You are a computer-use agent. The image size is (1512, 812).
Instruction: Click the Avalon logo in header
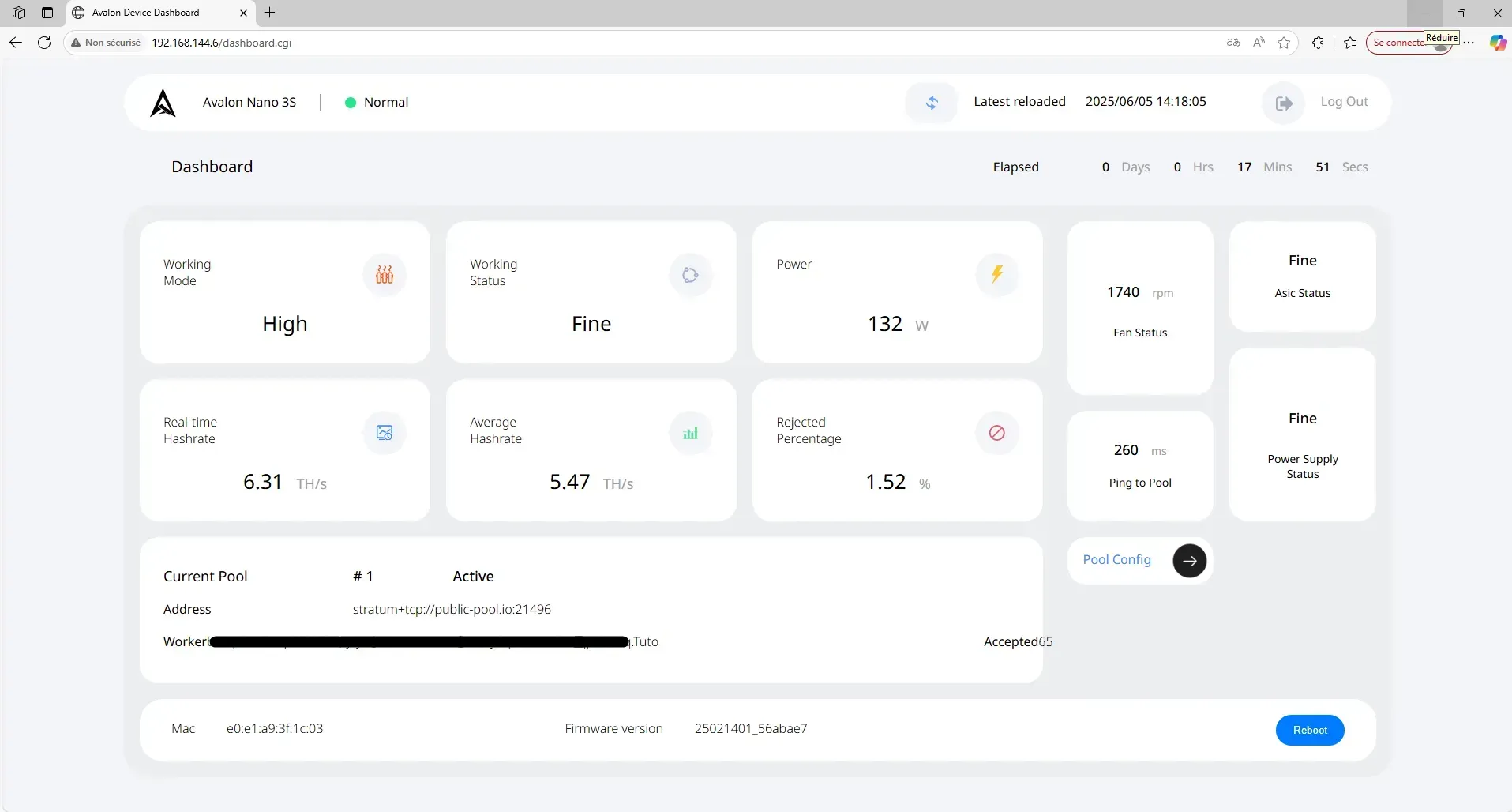[x=163, y=103]
